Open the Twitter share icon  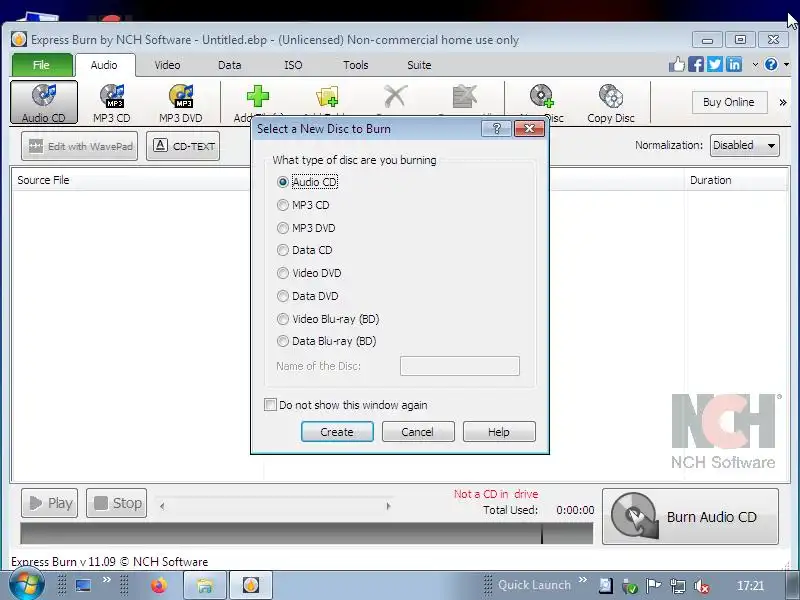pyautogui.click(x=715, y=64)
